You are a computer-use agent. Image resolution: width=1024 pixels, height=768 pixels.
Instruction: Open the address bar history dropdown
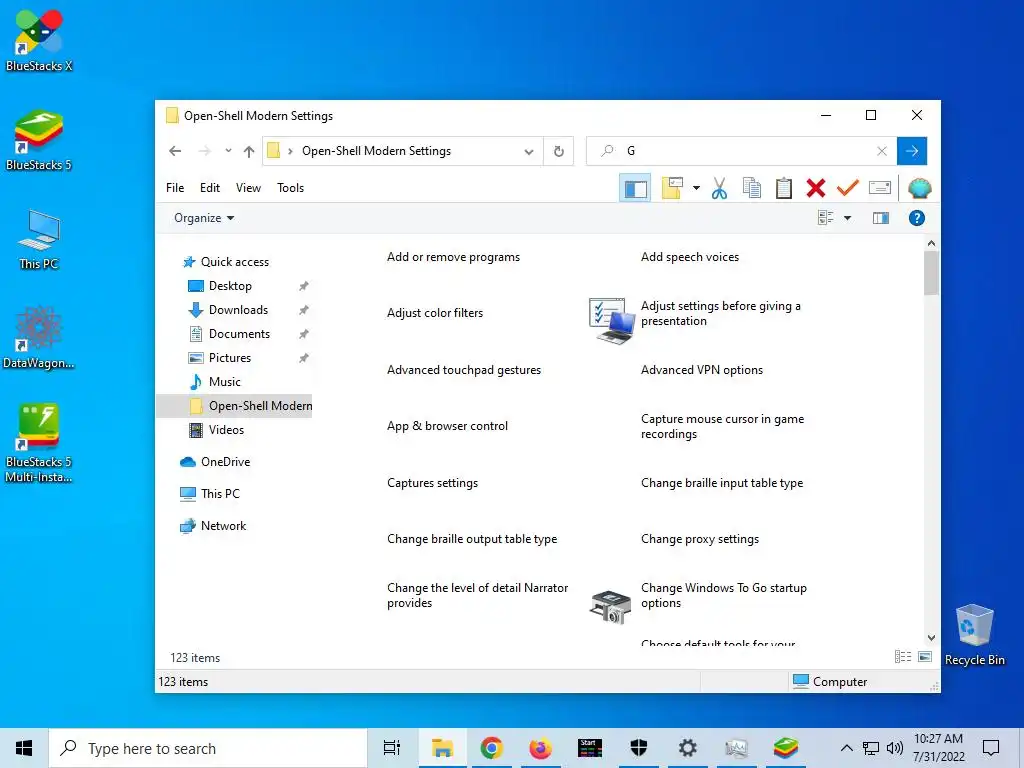click(528, 152)
